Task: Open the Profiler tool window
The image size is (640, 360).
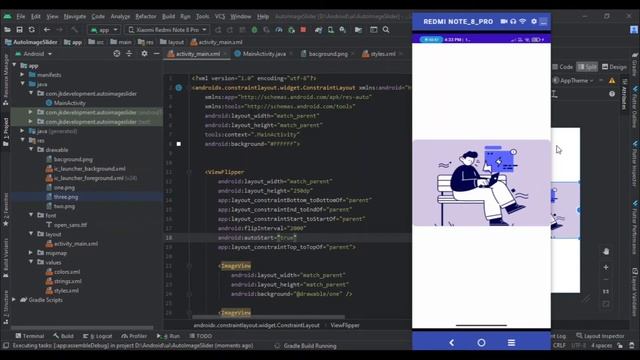Action: (x=134, y=336)
